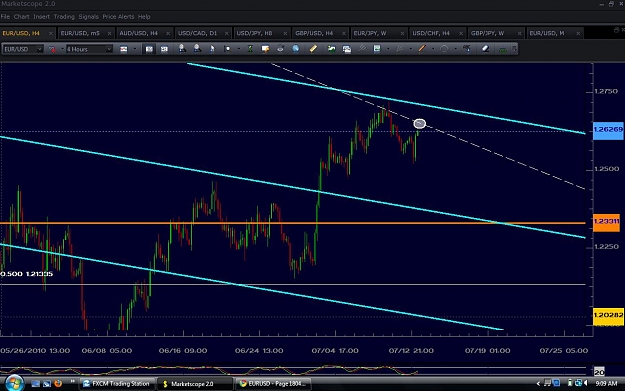Toggle the second chart view button
Viewport: 625px width, 391px height.
[x=164, y=49]
